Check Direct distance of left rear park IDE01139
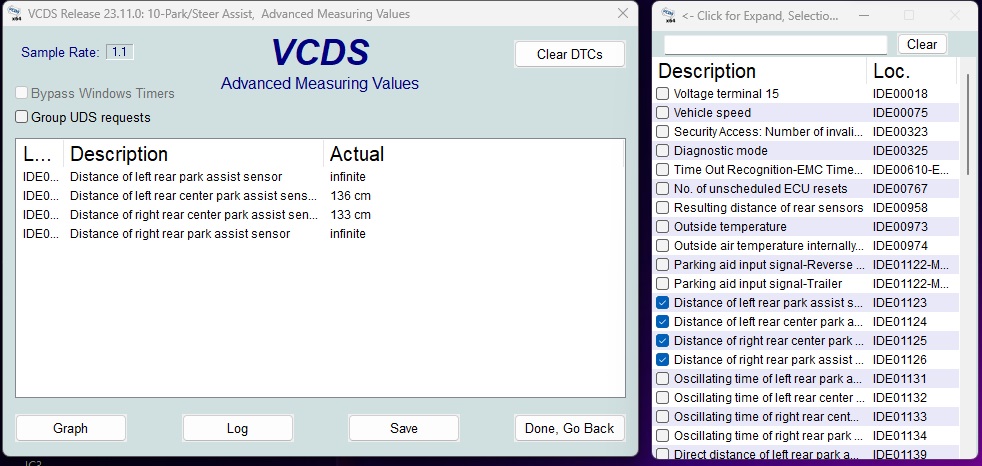Image resolution: width=982 pixels, height=466 pixels. (x=663, y=455)
